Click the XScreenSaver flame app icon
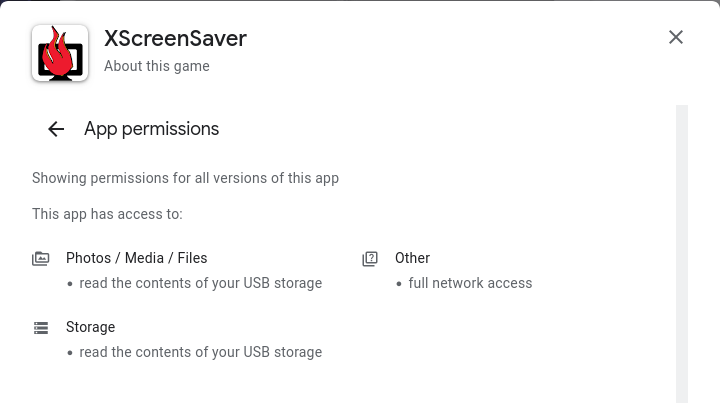 coord(60,53)
